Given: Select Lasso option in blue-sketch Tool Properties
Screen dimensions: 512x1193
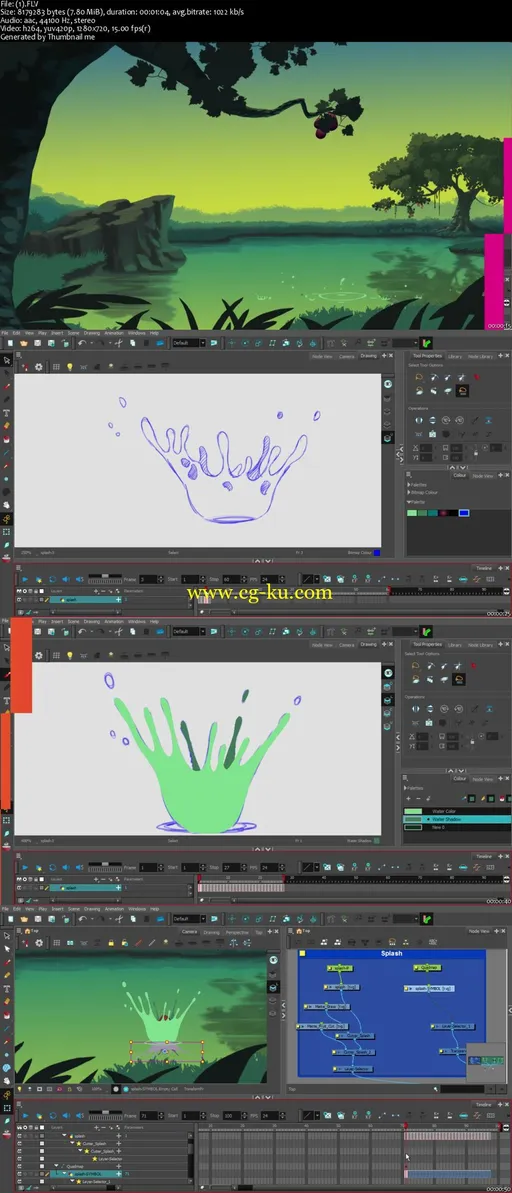Looking at the screenshot, I should point(419,376).
